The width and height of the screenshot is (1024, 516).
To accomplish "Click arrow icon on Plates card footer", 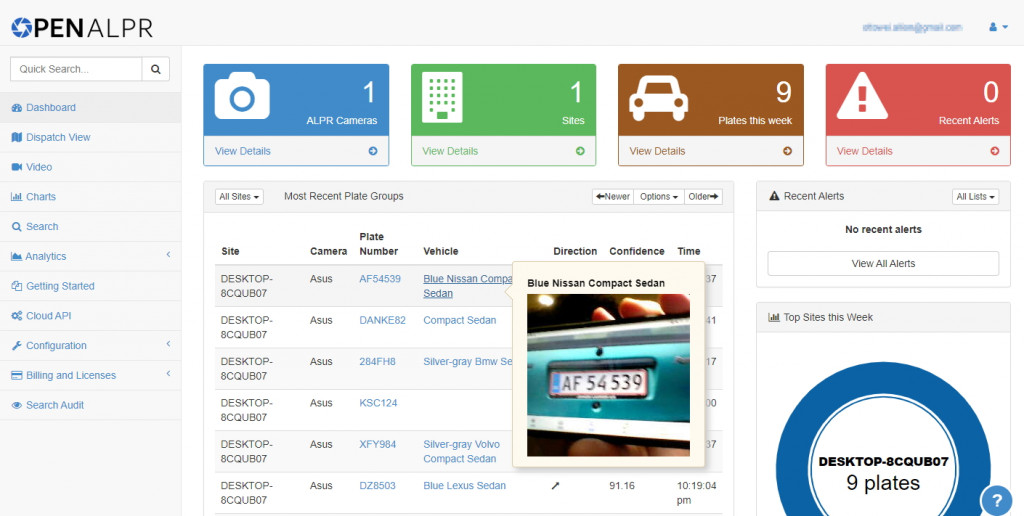I will point(788,151).
